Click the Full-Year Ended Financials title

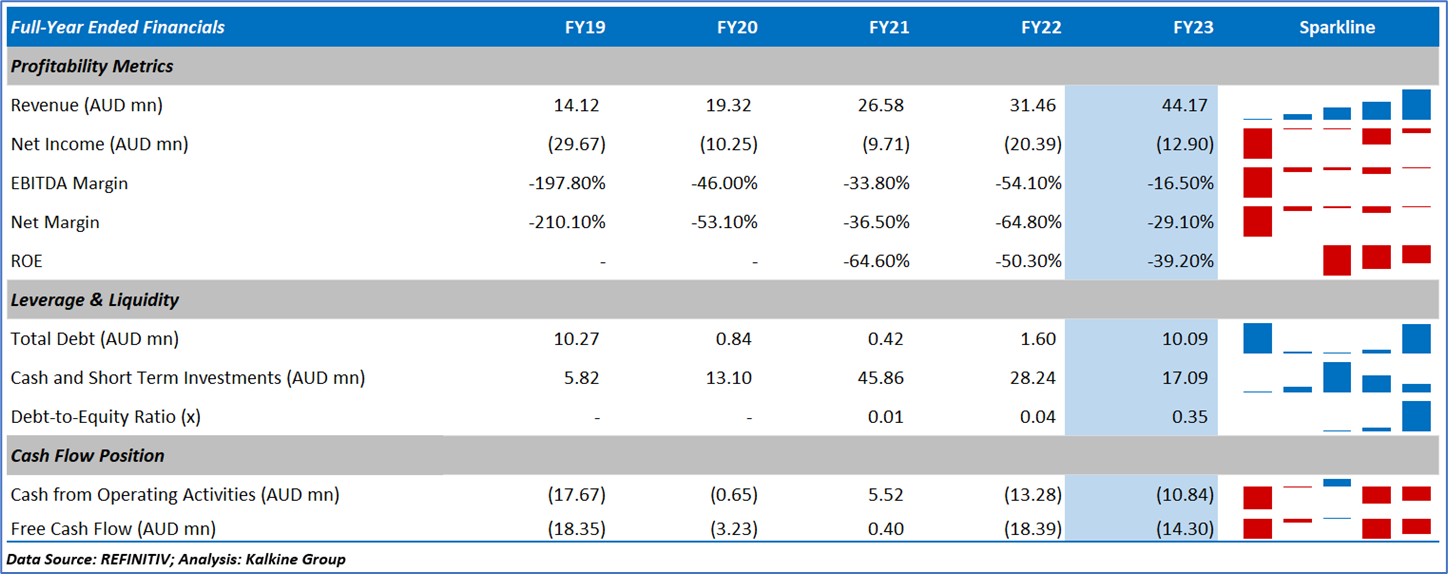[118, 27]
